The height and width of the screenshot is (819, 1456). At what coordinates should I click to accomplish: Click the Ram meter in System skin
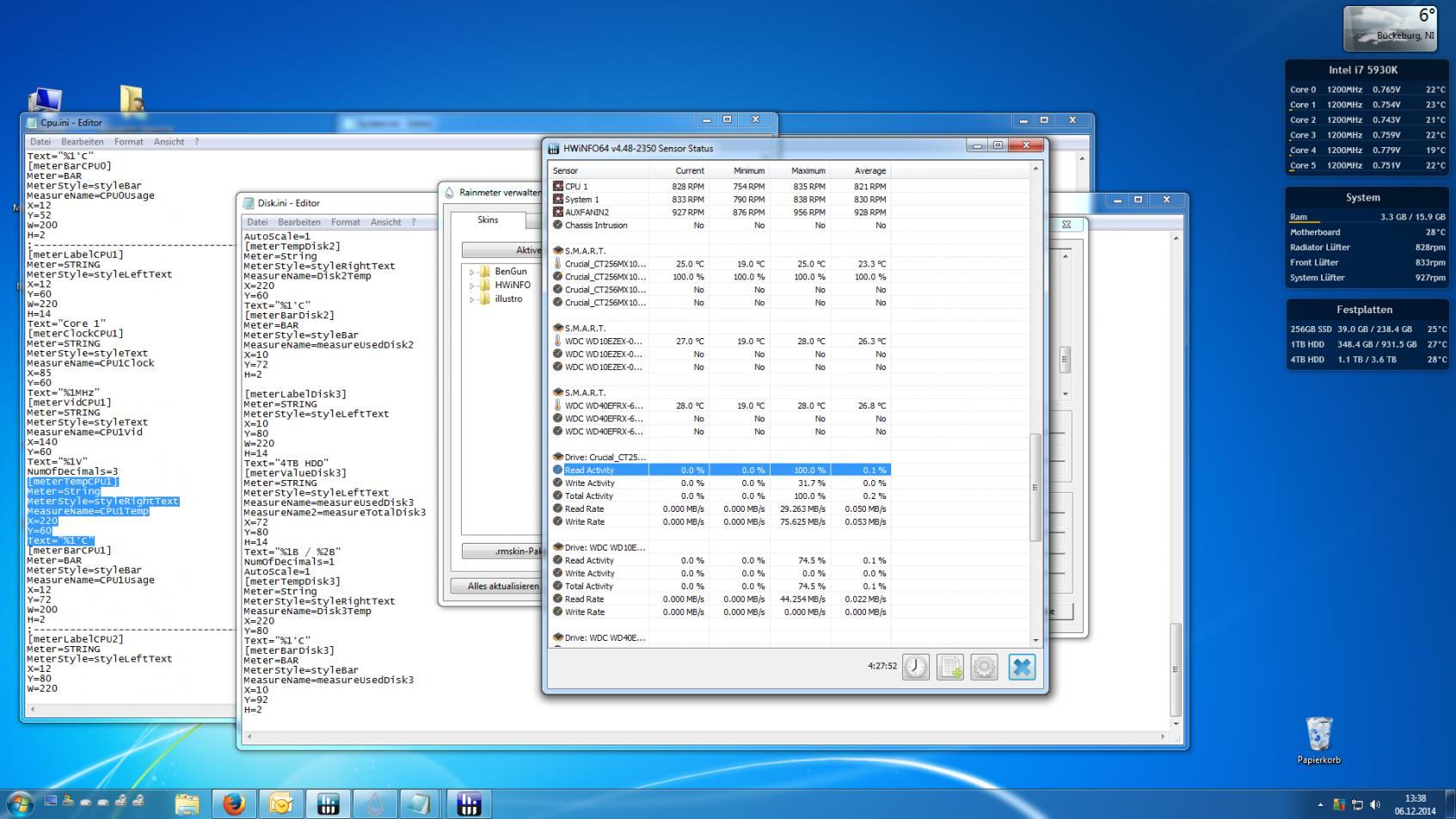(1367, 218)
